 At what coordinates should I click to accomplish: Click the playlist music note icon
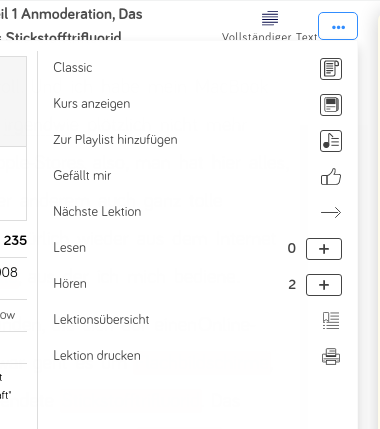[331, 141]
